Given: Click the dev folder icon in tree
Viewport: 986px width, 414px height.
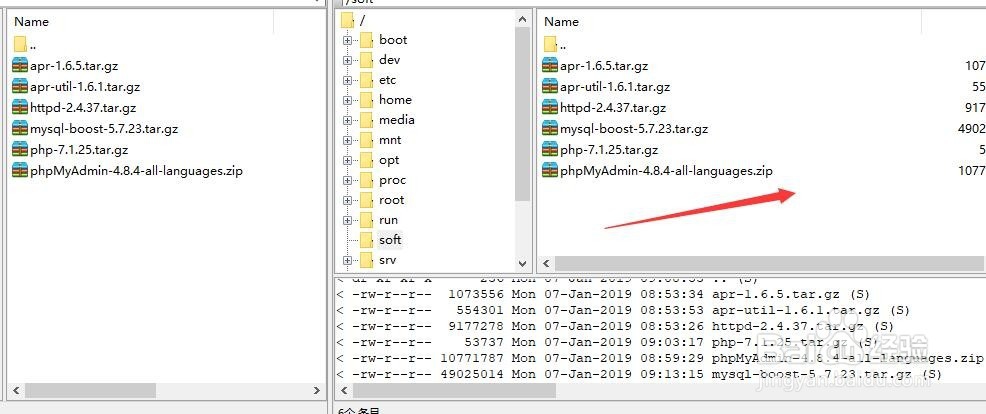Looking at the screenshot, I should pyautogui.click(x=367, y=60).
